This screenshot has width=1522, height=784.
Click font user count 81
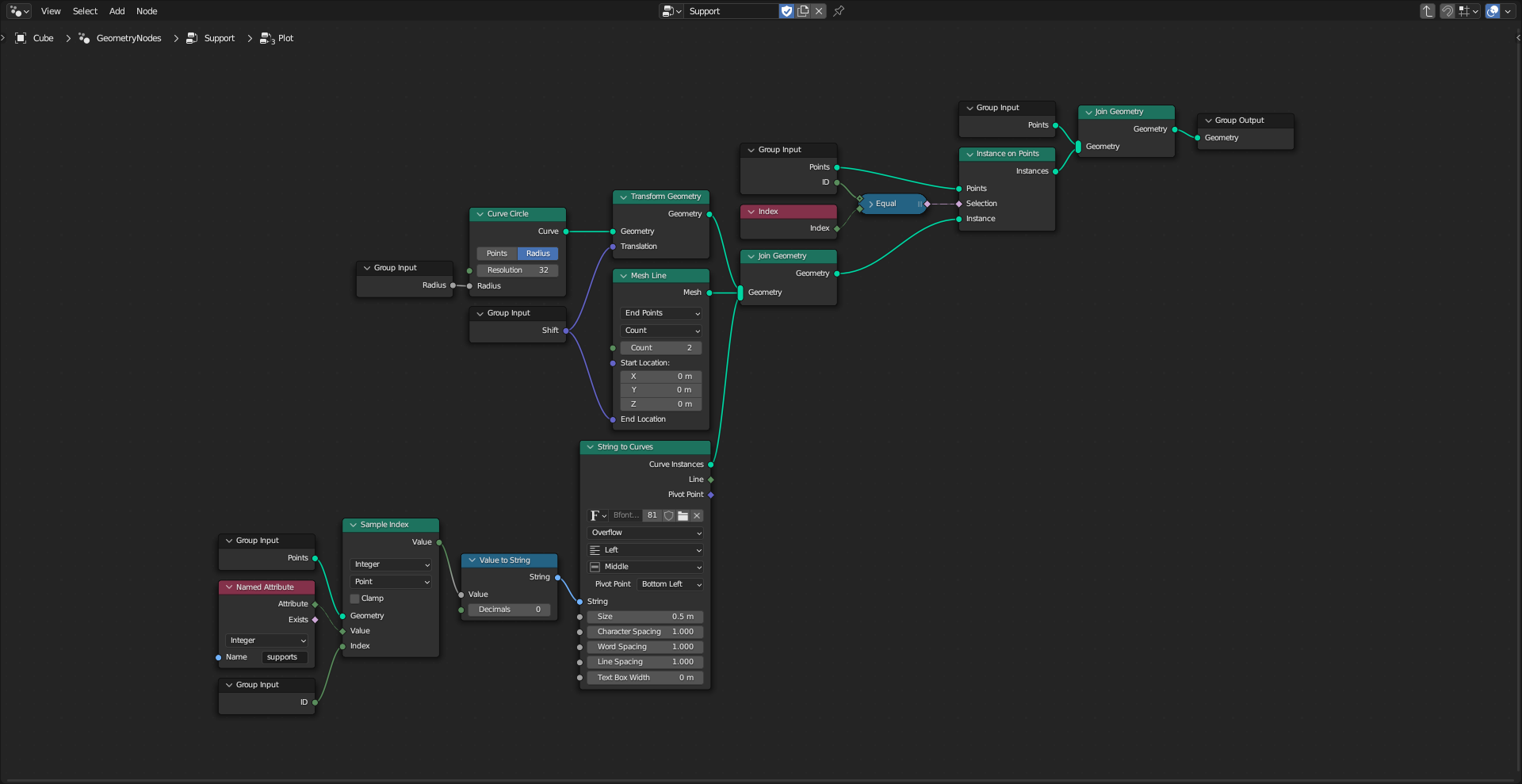(x=652, y=515)
